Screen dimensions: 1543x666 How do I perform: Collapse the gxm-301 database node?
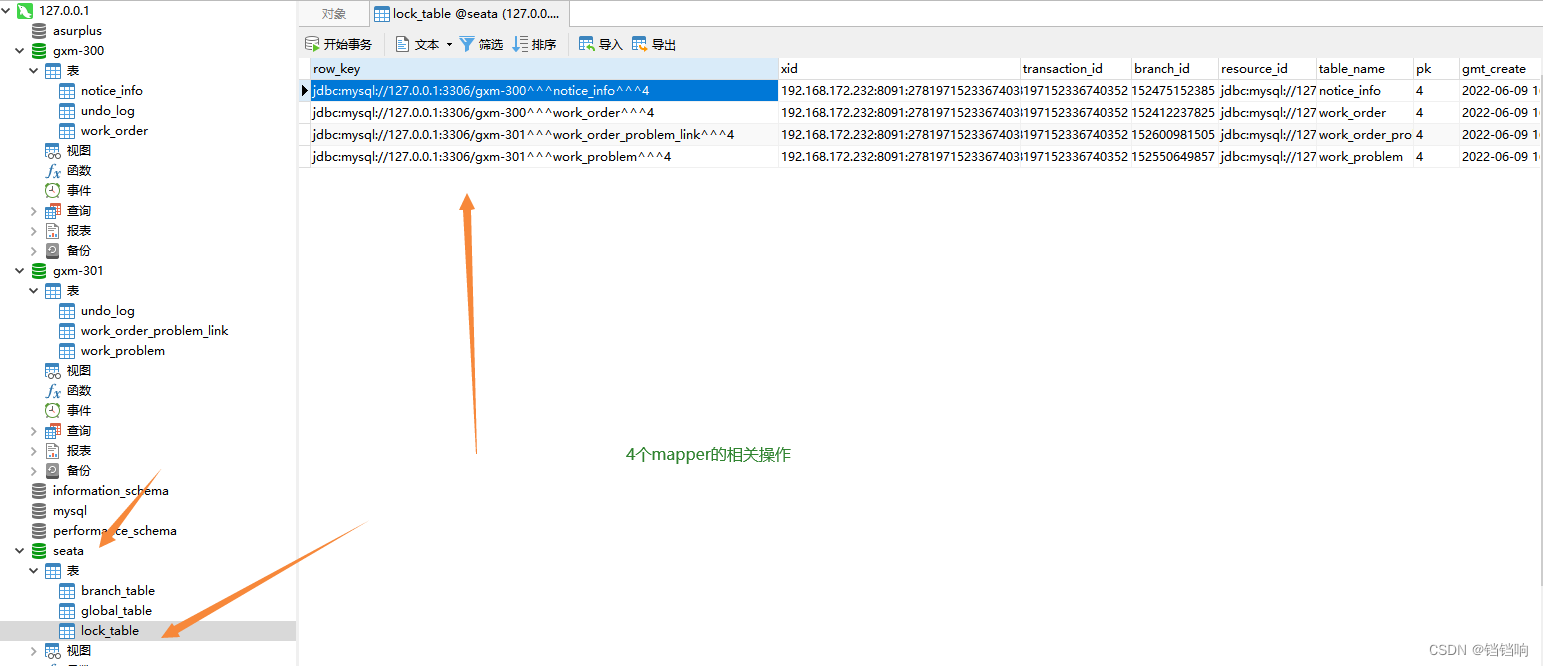click(20, 271)
